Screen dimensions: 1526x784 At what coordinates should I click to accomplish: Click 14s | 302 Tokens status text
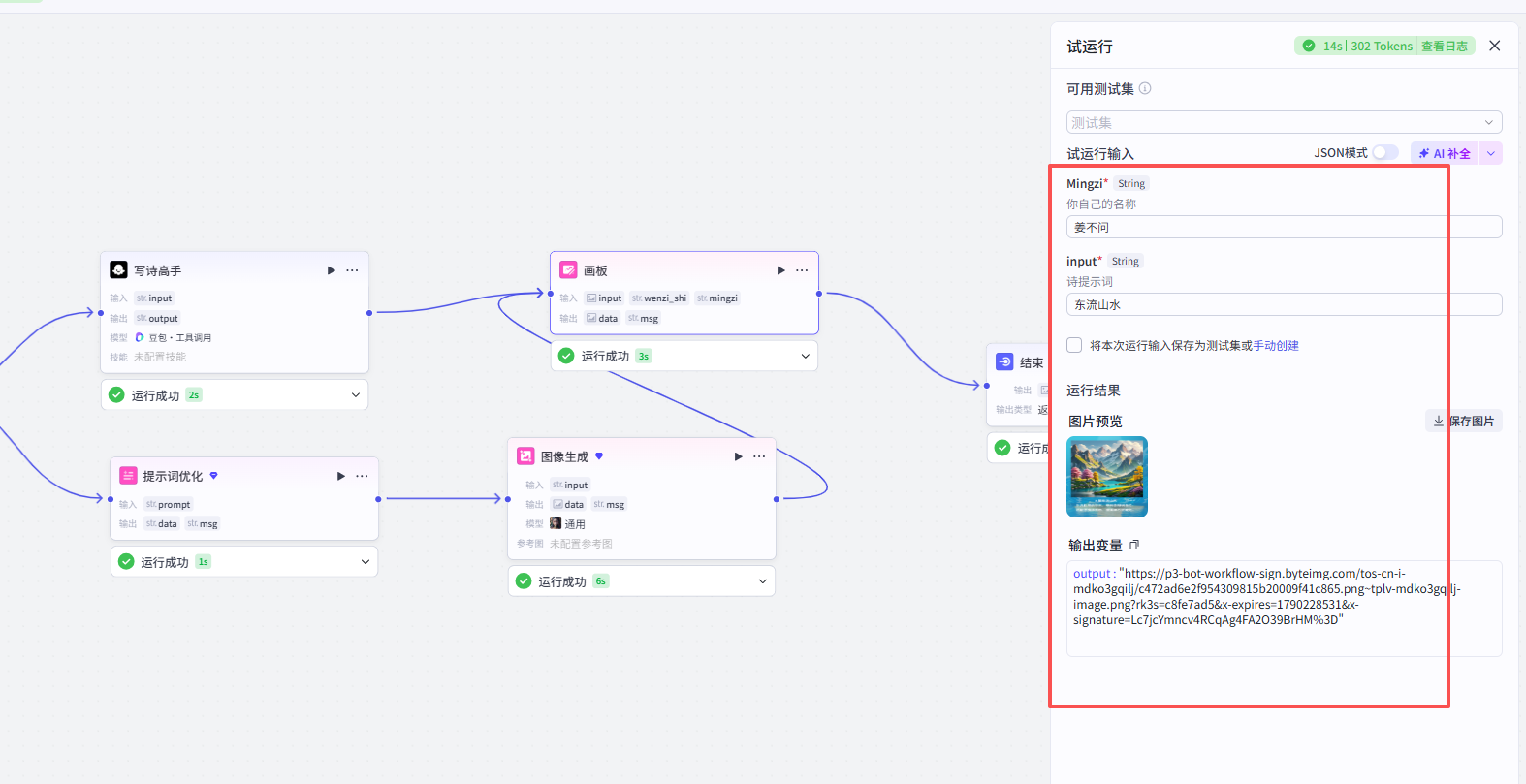(1368, 46)
